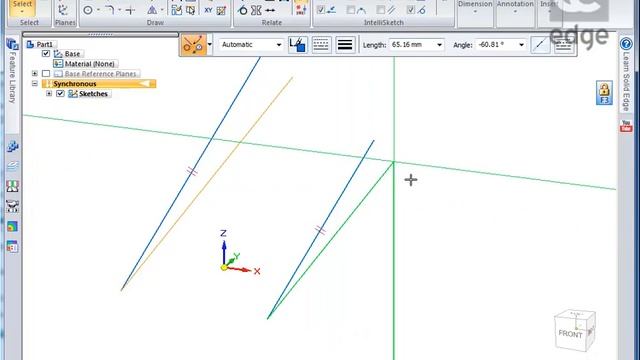Open the Simulation icon in left sidebar
This screenshot has height=360, width=640.
tap(13, 226)
